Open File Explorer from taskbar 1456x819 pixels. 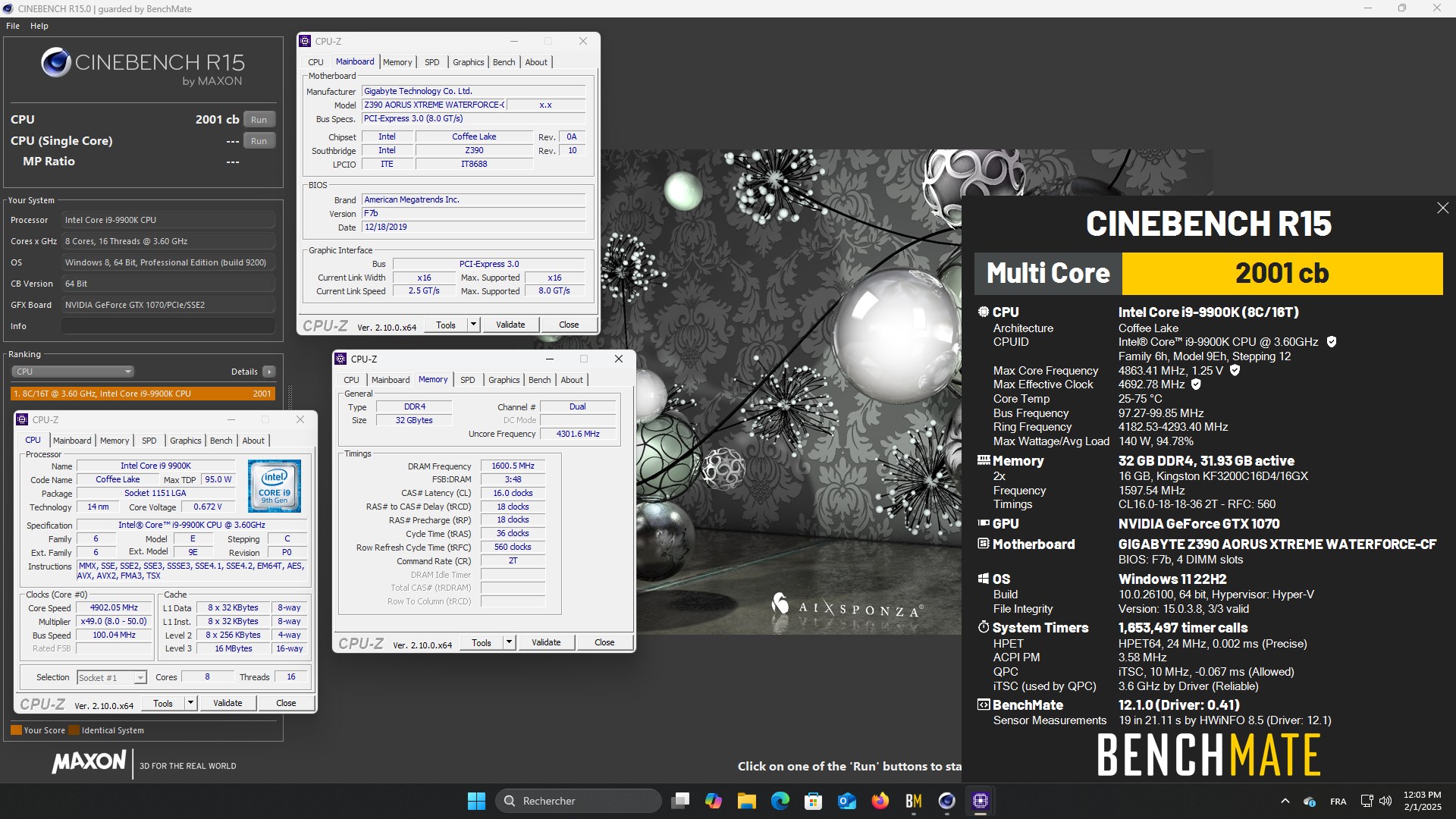tap(746, 801)
